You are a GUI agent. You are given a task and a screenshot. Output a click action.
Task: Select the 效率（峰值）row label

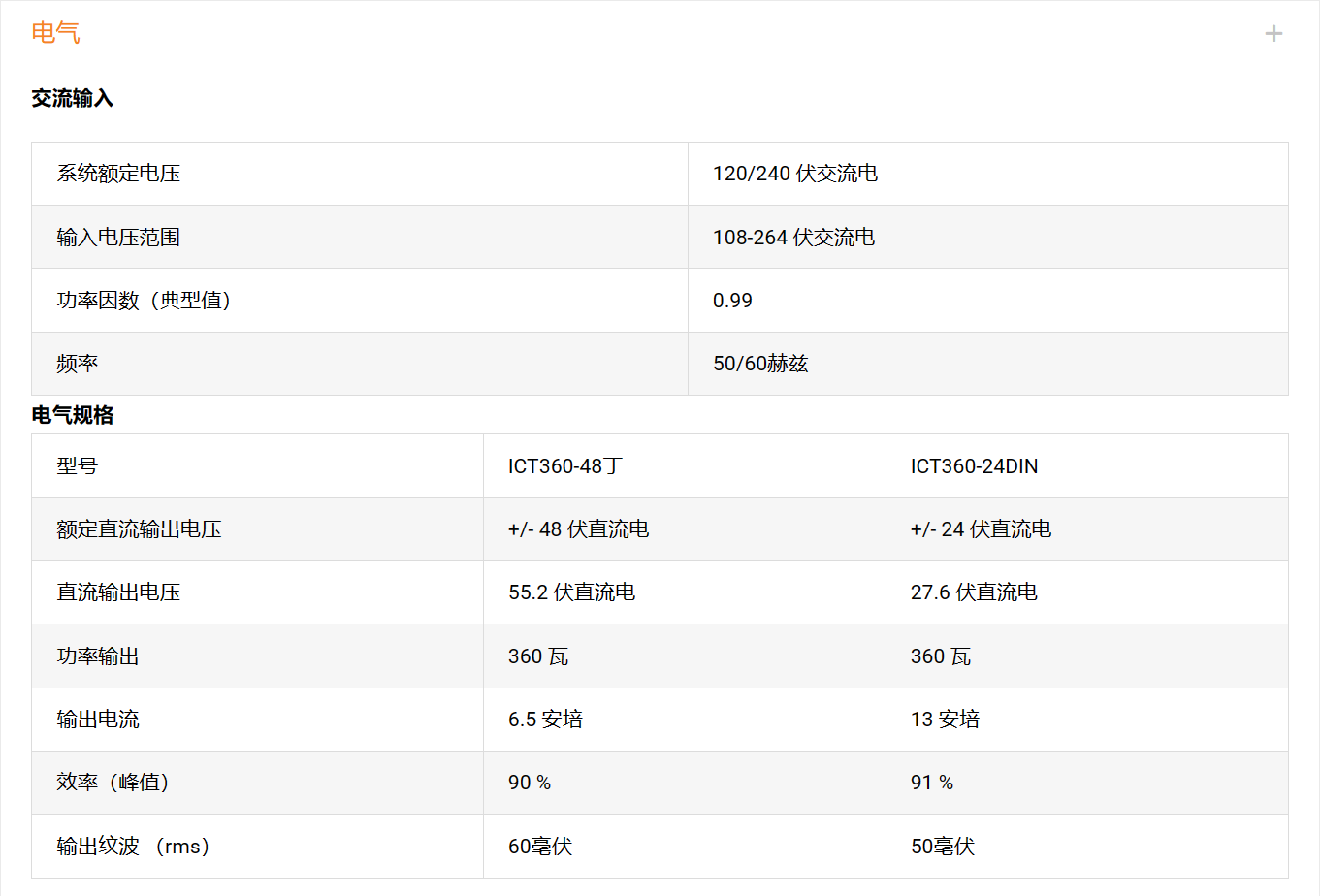tap(113, 783)
